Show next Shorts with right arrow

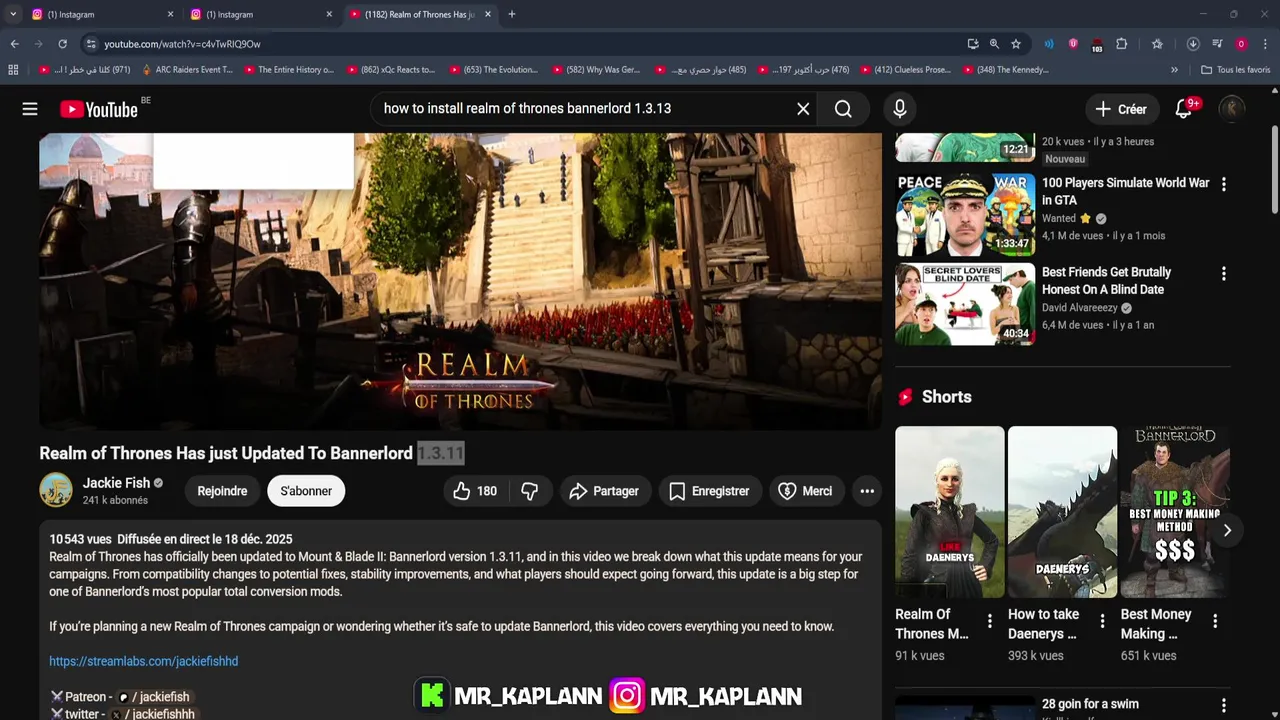pyautogui.click(x=1227, y=530)
